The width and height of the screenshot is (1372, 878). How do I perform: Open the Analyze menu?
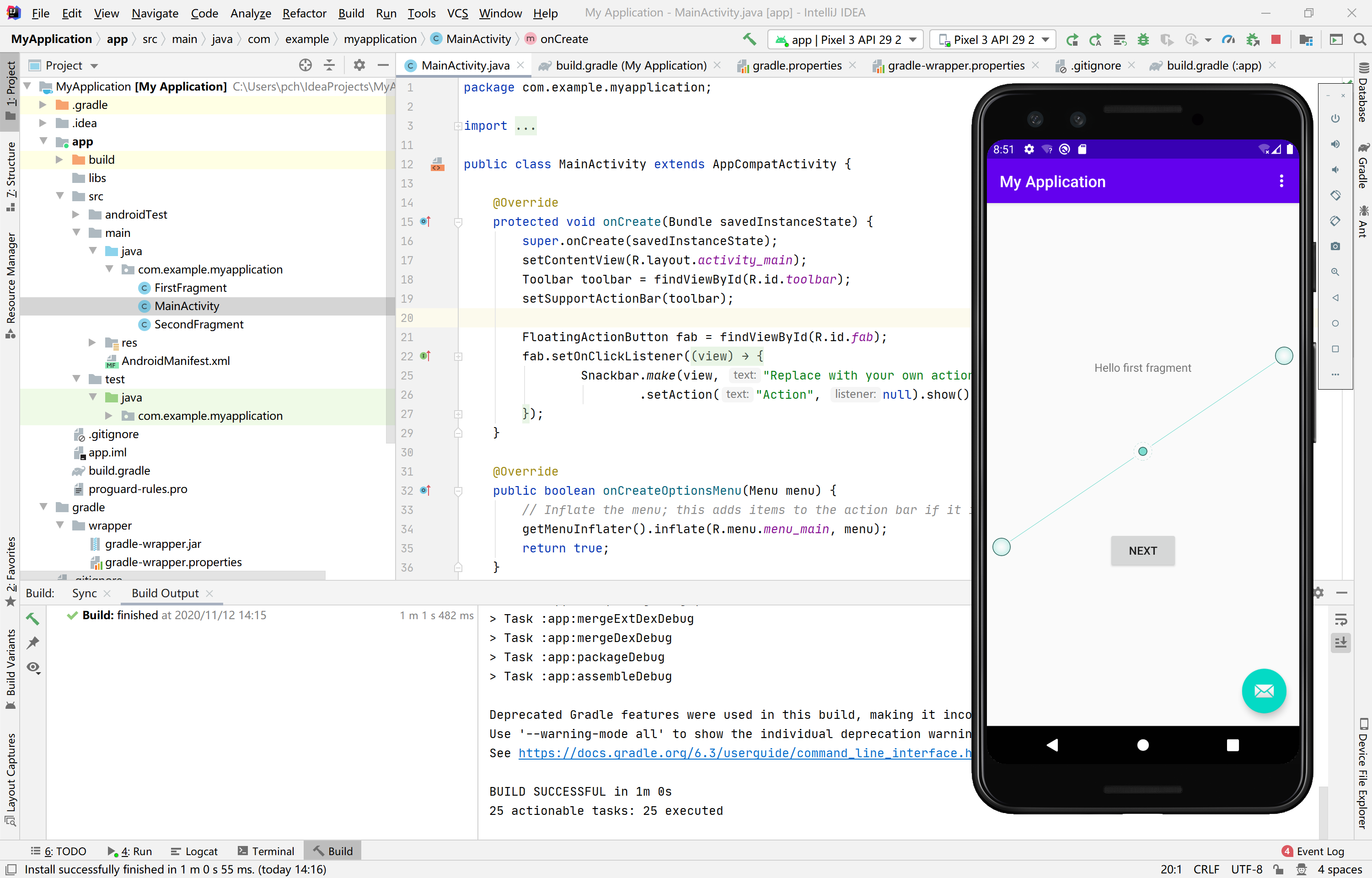[250, 12]
